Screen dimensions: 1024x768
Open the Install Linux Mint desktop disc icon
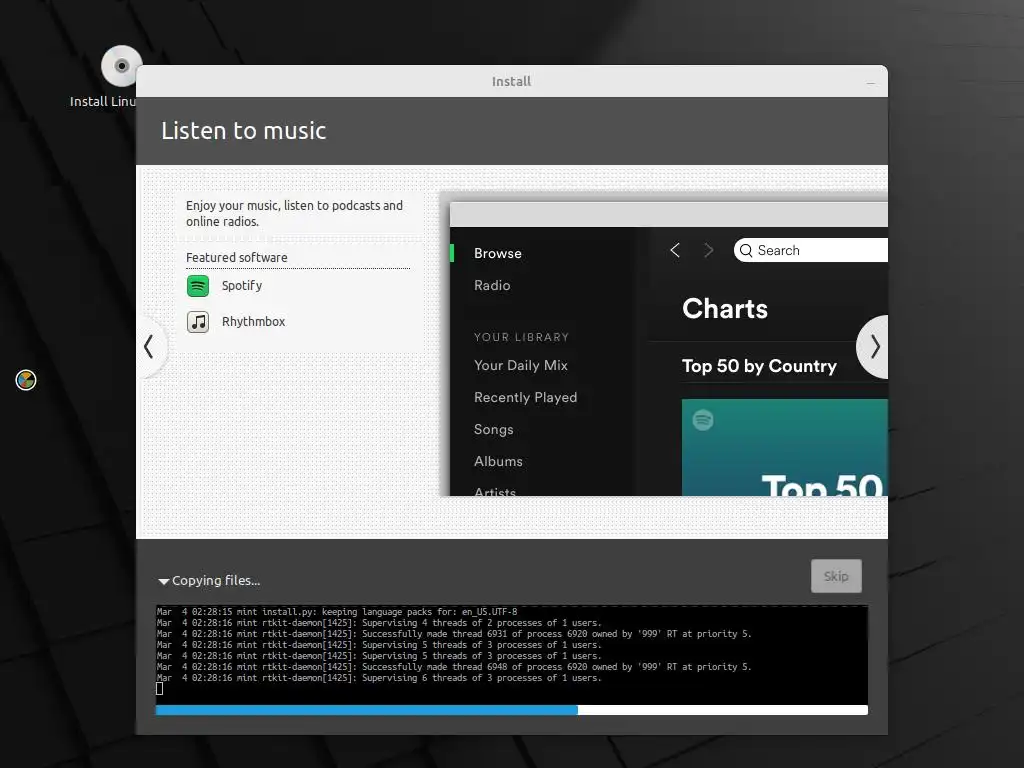click(x=121, y=66)
